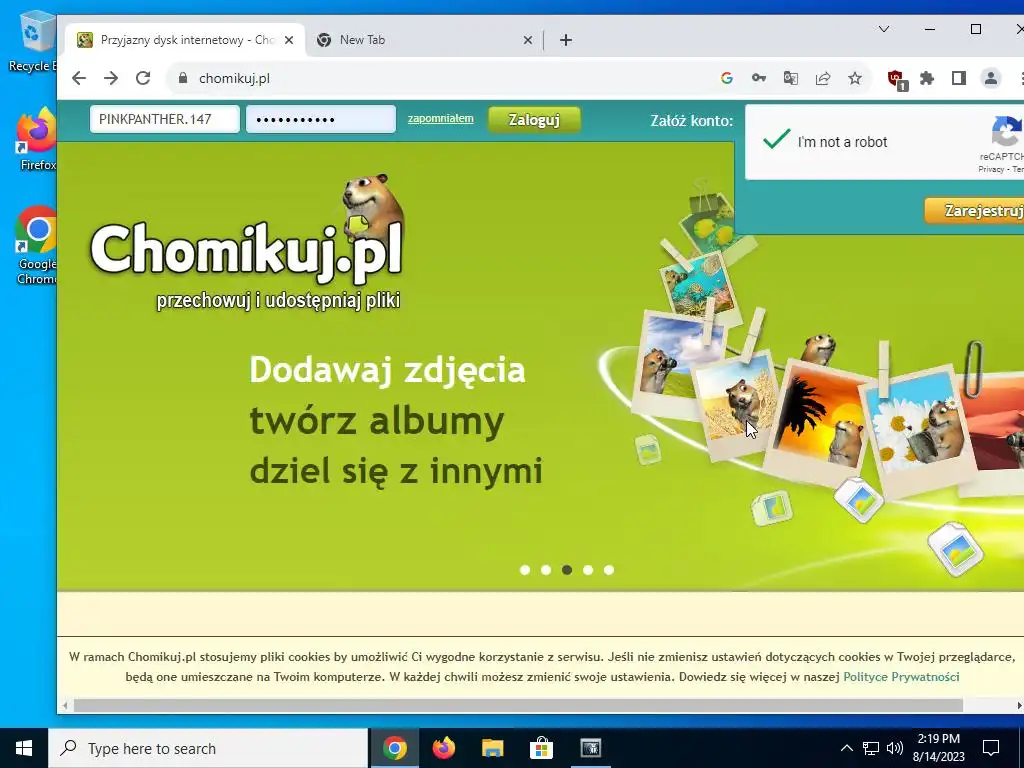1024x768 pixels.
Task: Show hidden system tray icons
Action: (x=846, y=748)
